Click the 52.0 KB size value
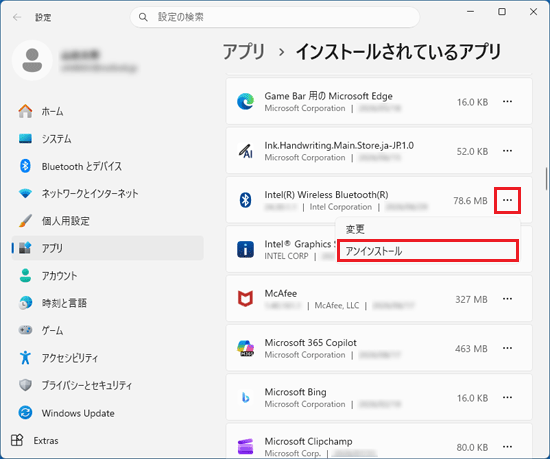Image resolution: width=550 pixels, height=459 pixels. pyautogui.click(x=472, y=152)
